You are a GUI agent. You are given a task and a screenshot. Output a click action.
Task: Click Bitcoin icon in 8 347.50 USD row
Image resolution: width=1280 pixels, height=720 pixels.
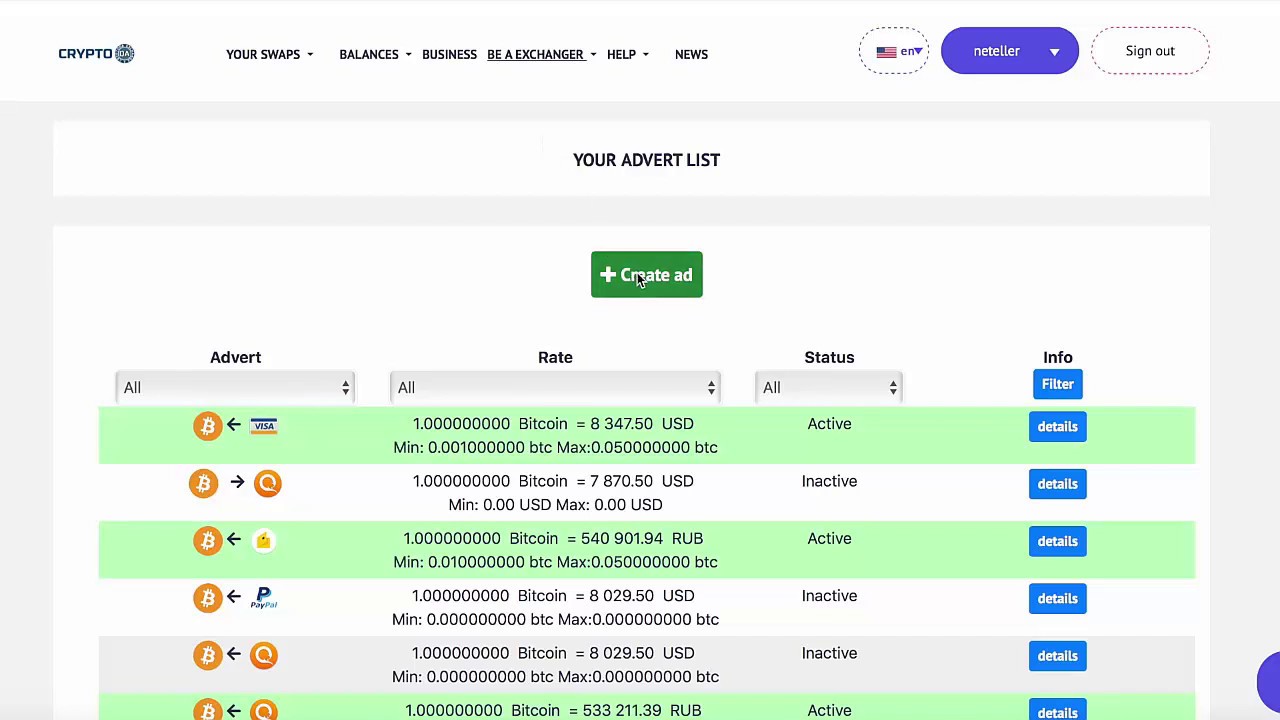(x=207, y=426)
